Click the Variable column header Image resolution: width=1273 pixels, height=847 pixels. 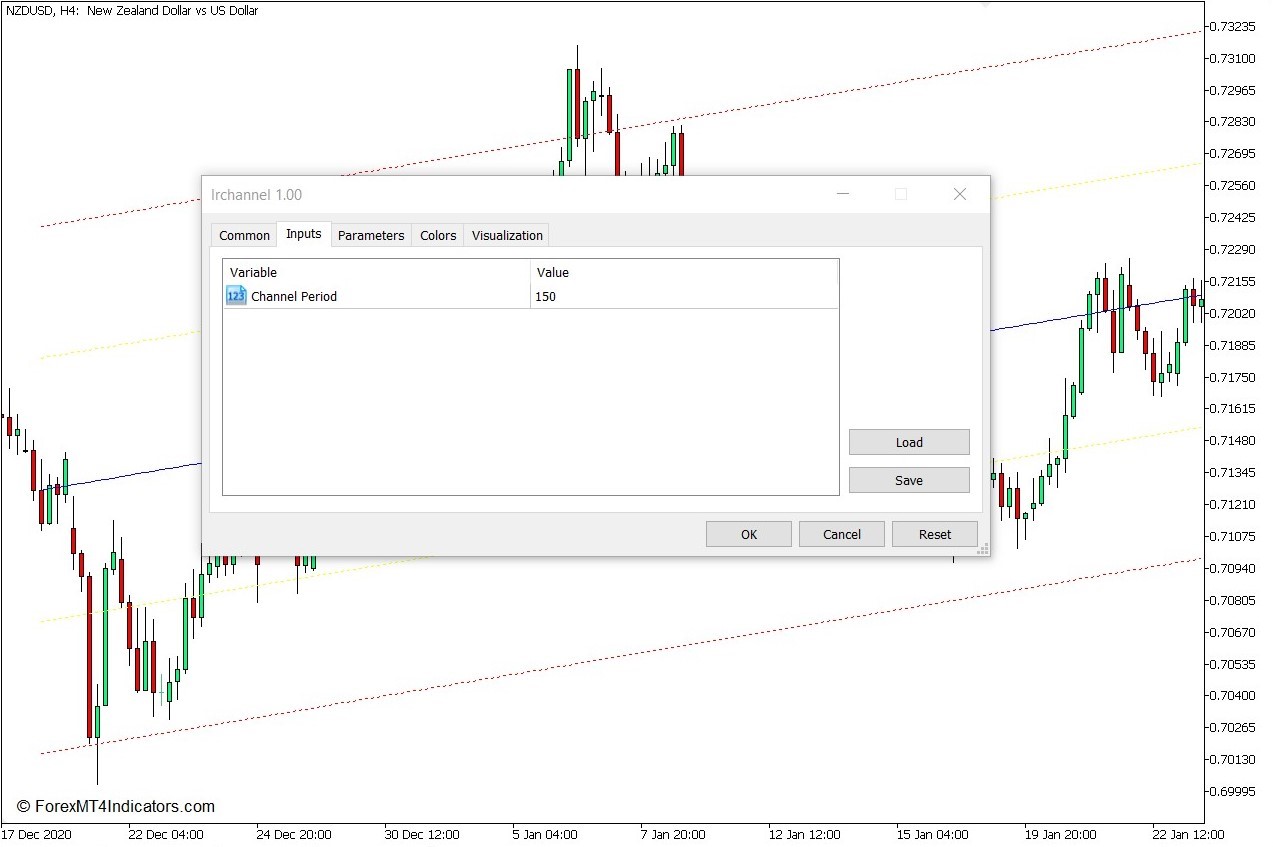377,272
